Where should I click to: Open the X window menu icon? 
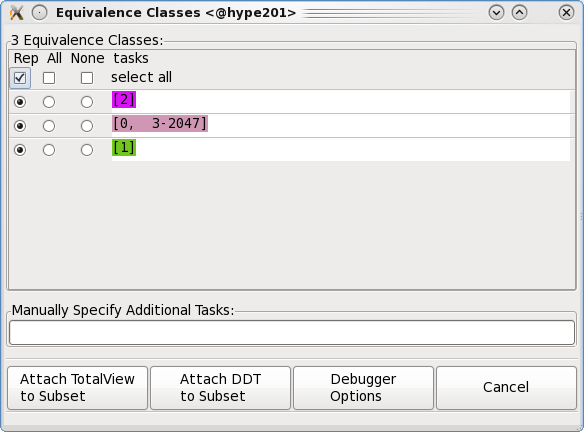[x=16, y=13]
